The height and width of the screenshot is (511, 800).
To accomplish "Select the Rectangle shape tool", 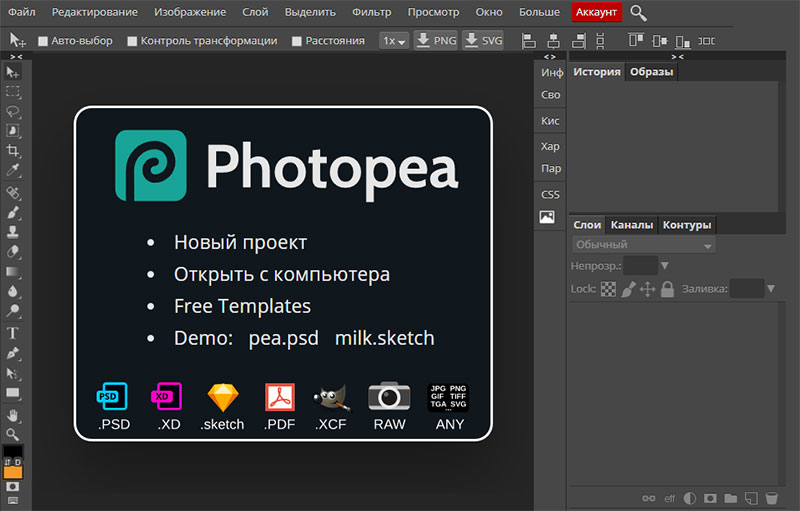I will coord(13,393).
